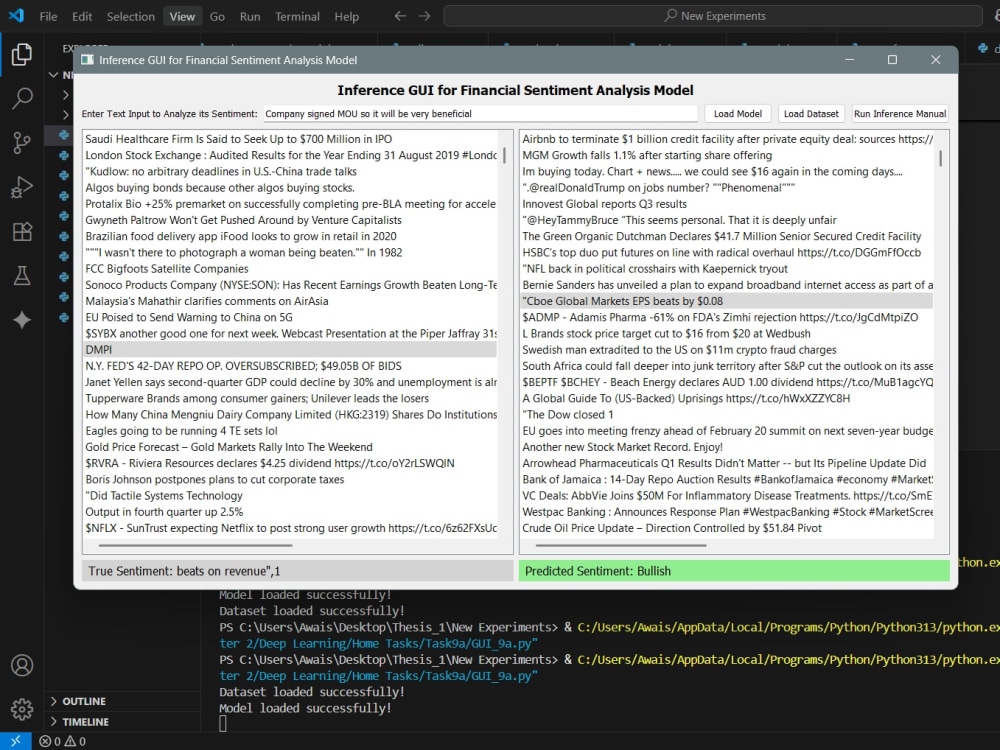Viewport: 1000px width, 750px height.
Task: Open the sparkle AI assistant view
Action: (x=22, y=320)
